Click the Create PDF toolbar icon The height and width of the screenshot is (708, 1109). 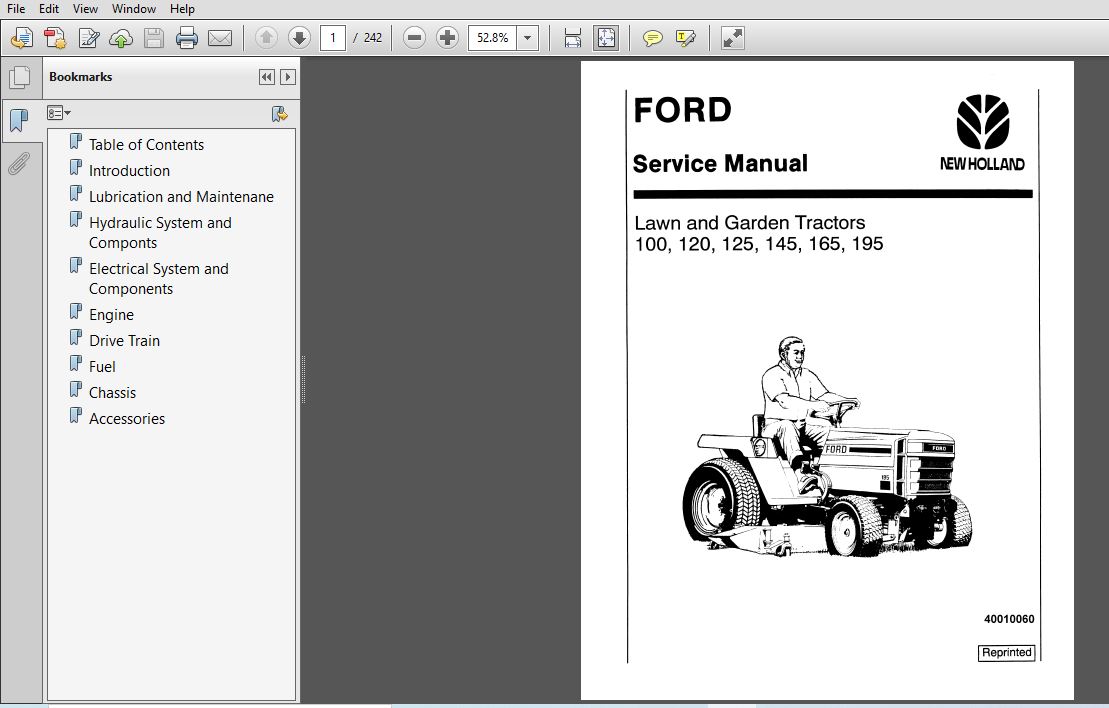[x=55, y=38]
